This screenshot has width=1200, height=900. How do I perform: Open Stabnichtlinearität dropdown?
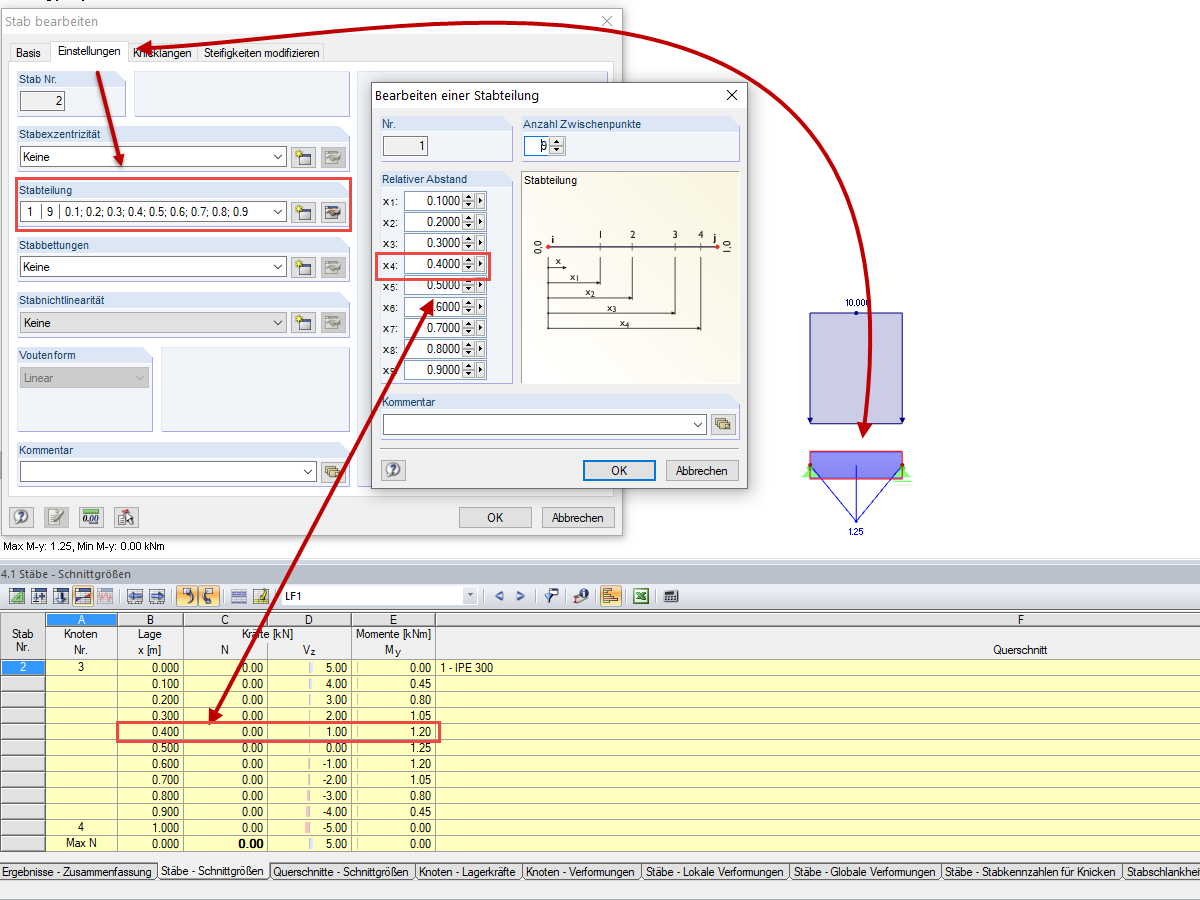278,323
